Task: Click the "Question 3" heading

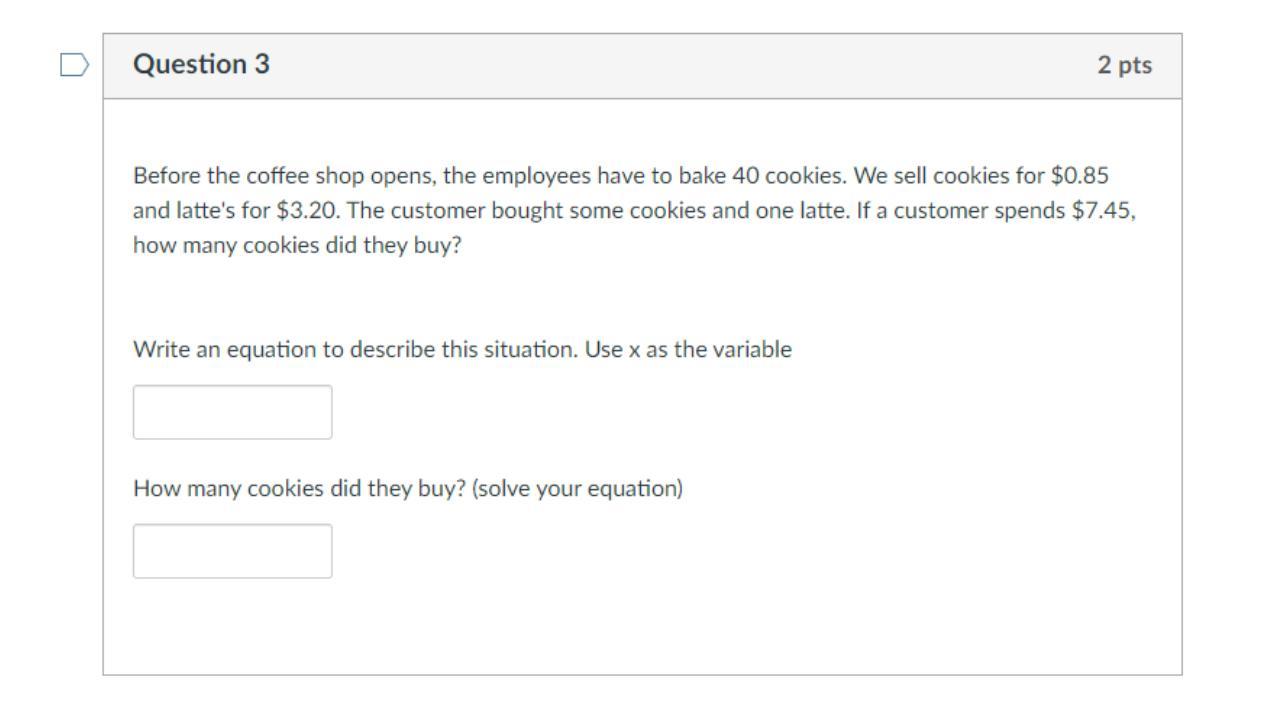Action: (201, 65)
